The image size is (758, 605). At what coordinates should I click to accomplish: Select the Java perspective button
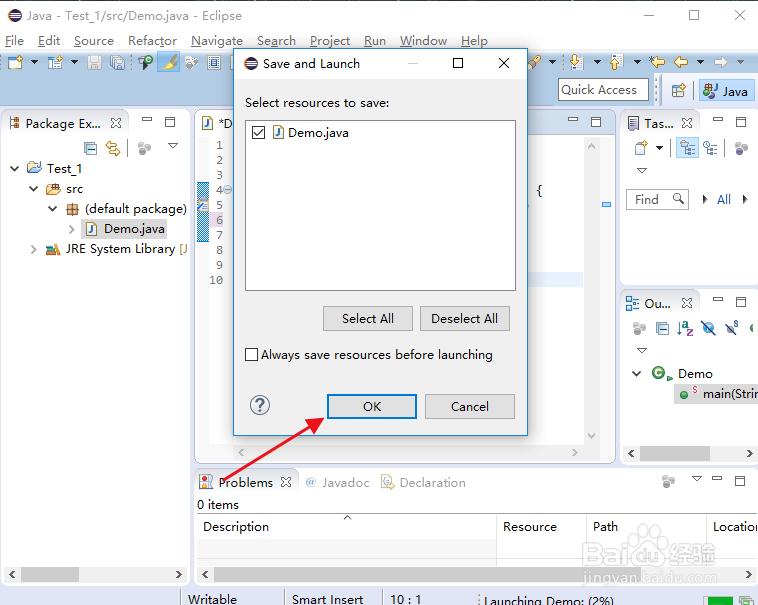[x=726, y=91]
